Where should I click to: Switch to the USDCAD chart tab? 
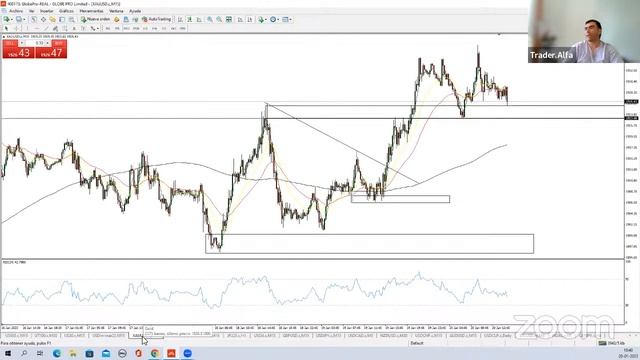tap(360, 335)
